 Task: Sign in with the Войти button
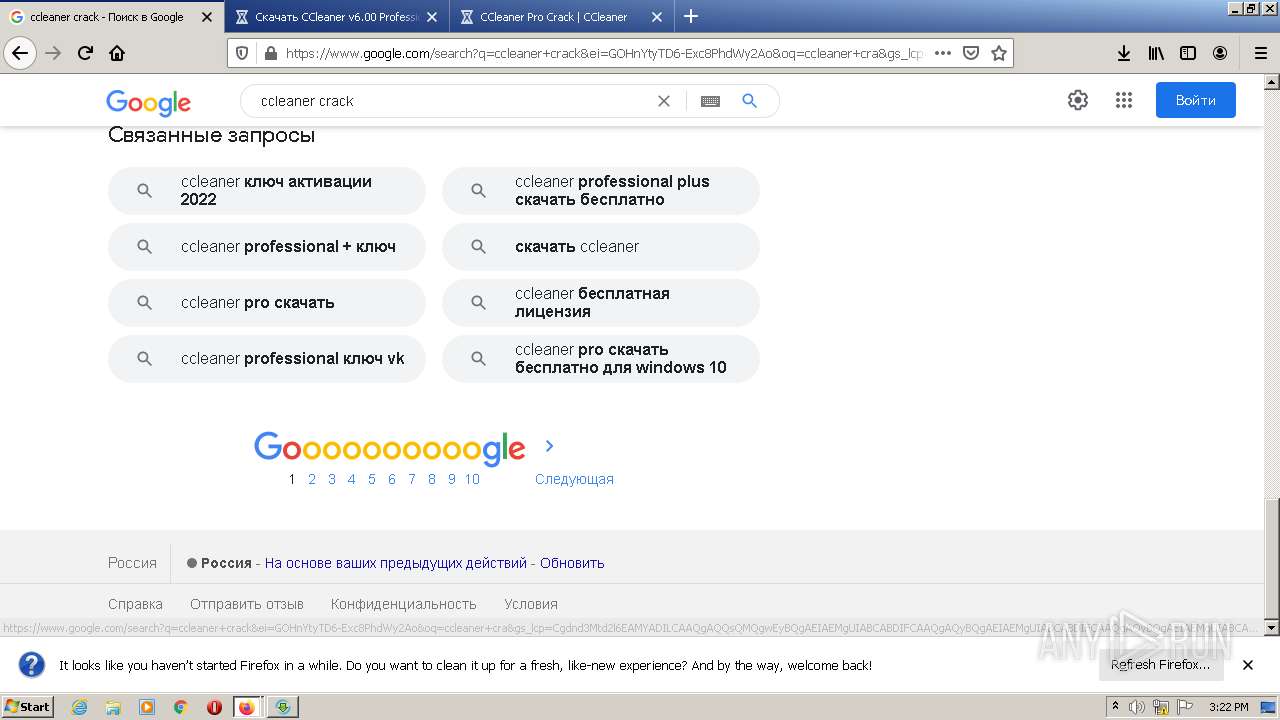[x=1196, y=100]
